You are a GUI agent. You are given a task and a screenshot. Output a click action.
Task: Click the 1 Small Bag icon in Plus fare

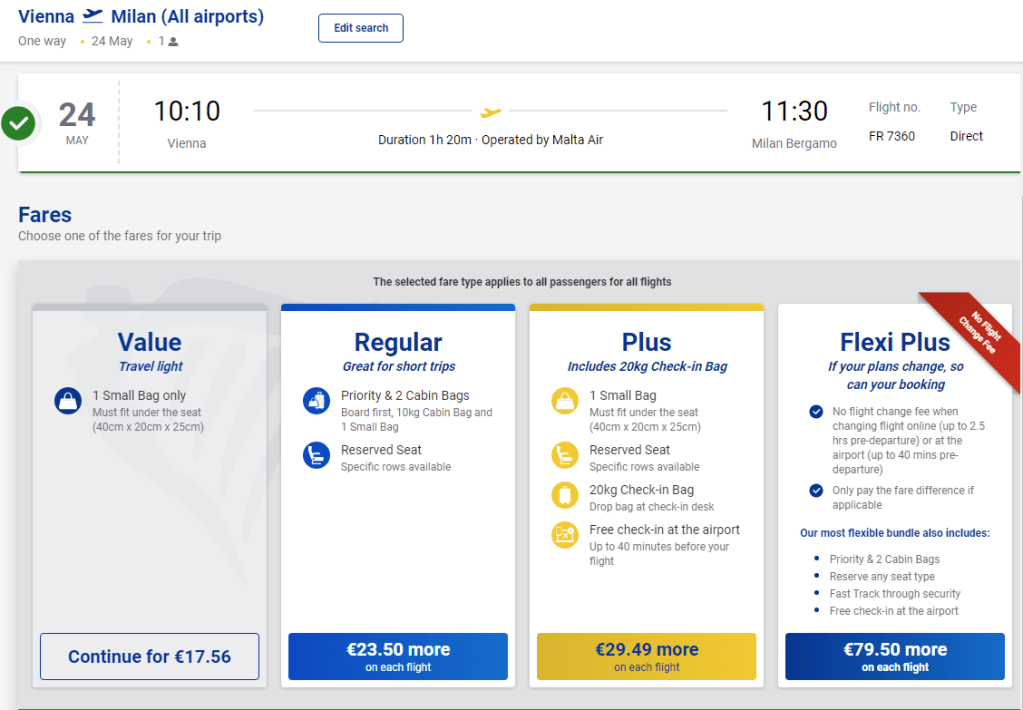[565, 401]
